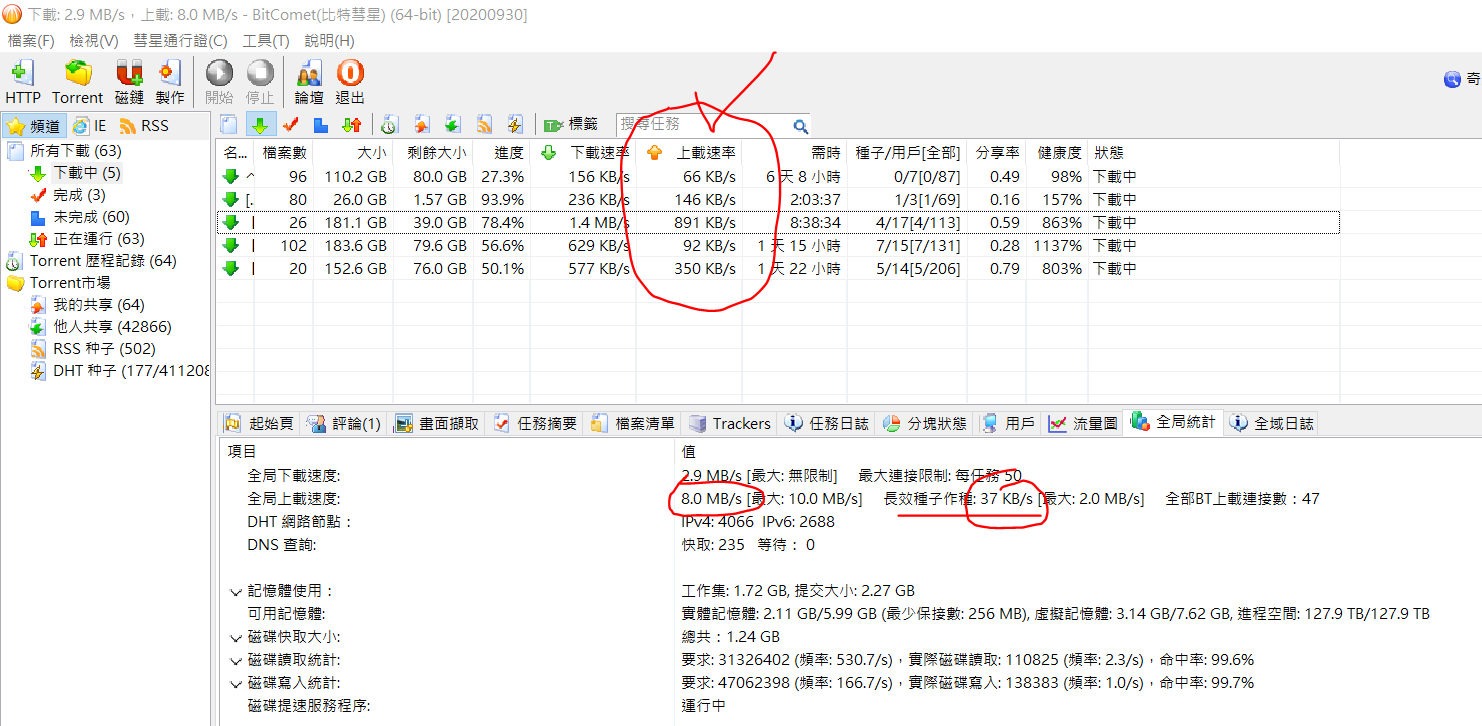The image size is (1482, 726).
Task: Open the torrent maker (製作)
Action: tap(170, 82)
